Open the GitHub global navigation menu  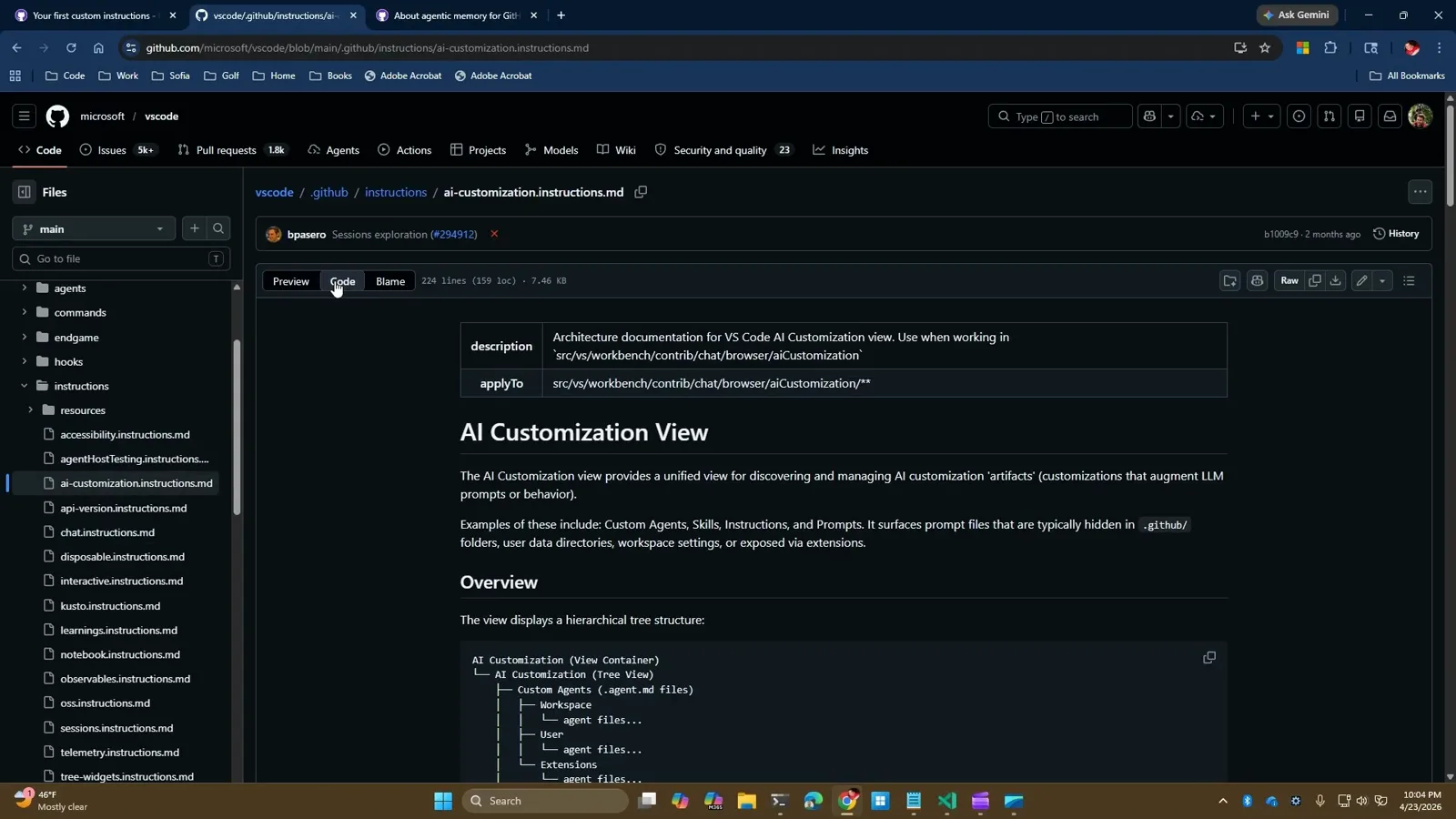24,116
